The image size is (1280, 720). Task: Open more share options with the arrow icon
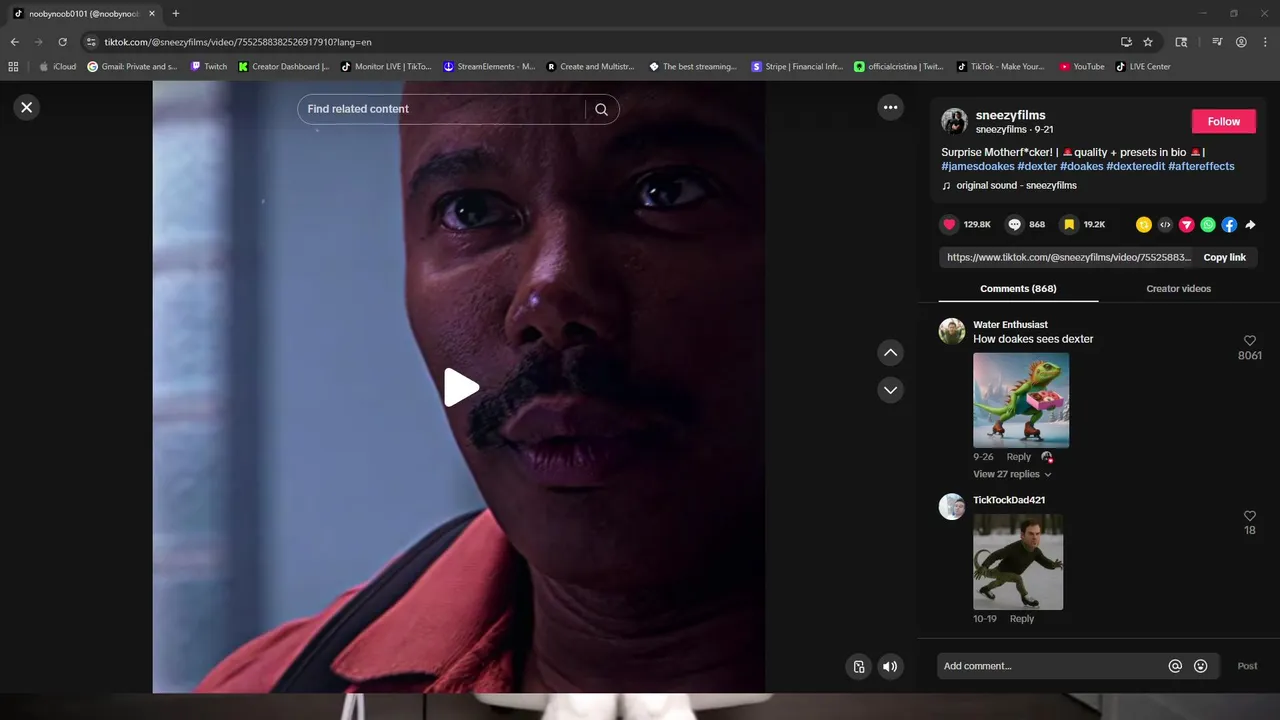click(x=1250, y=225)
